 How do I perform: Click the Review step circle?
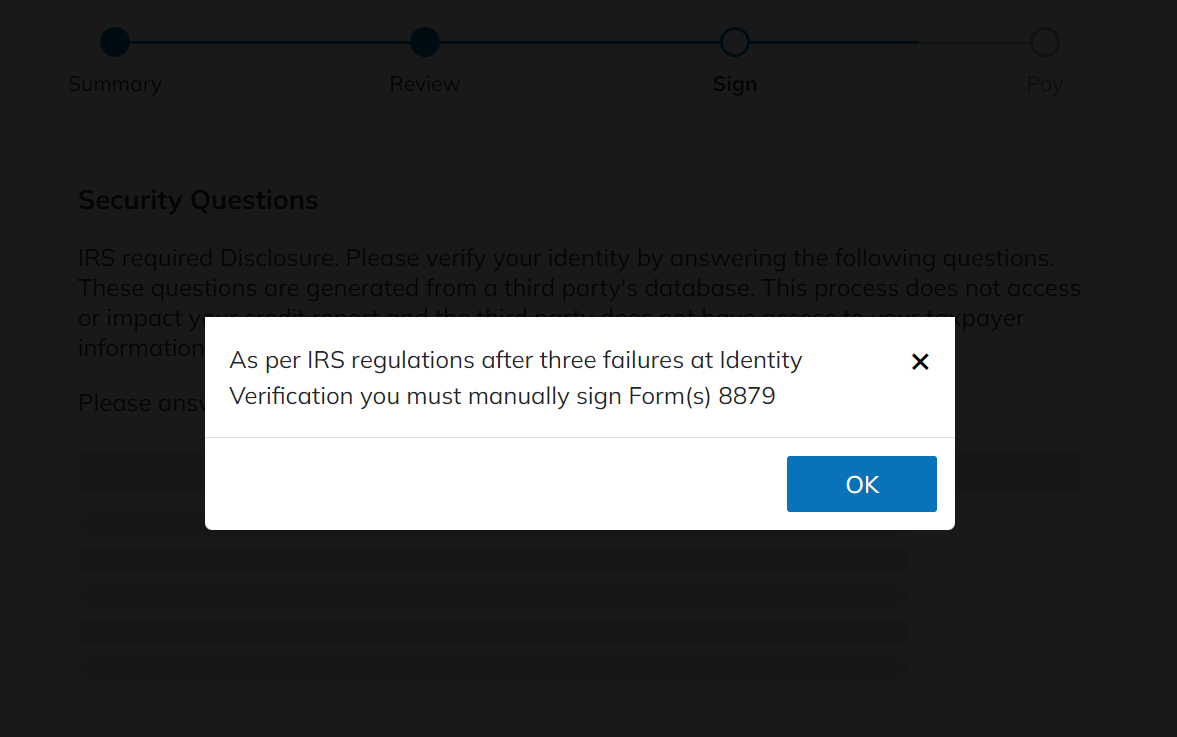tap(425, 42)
